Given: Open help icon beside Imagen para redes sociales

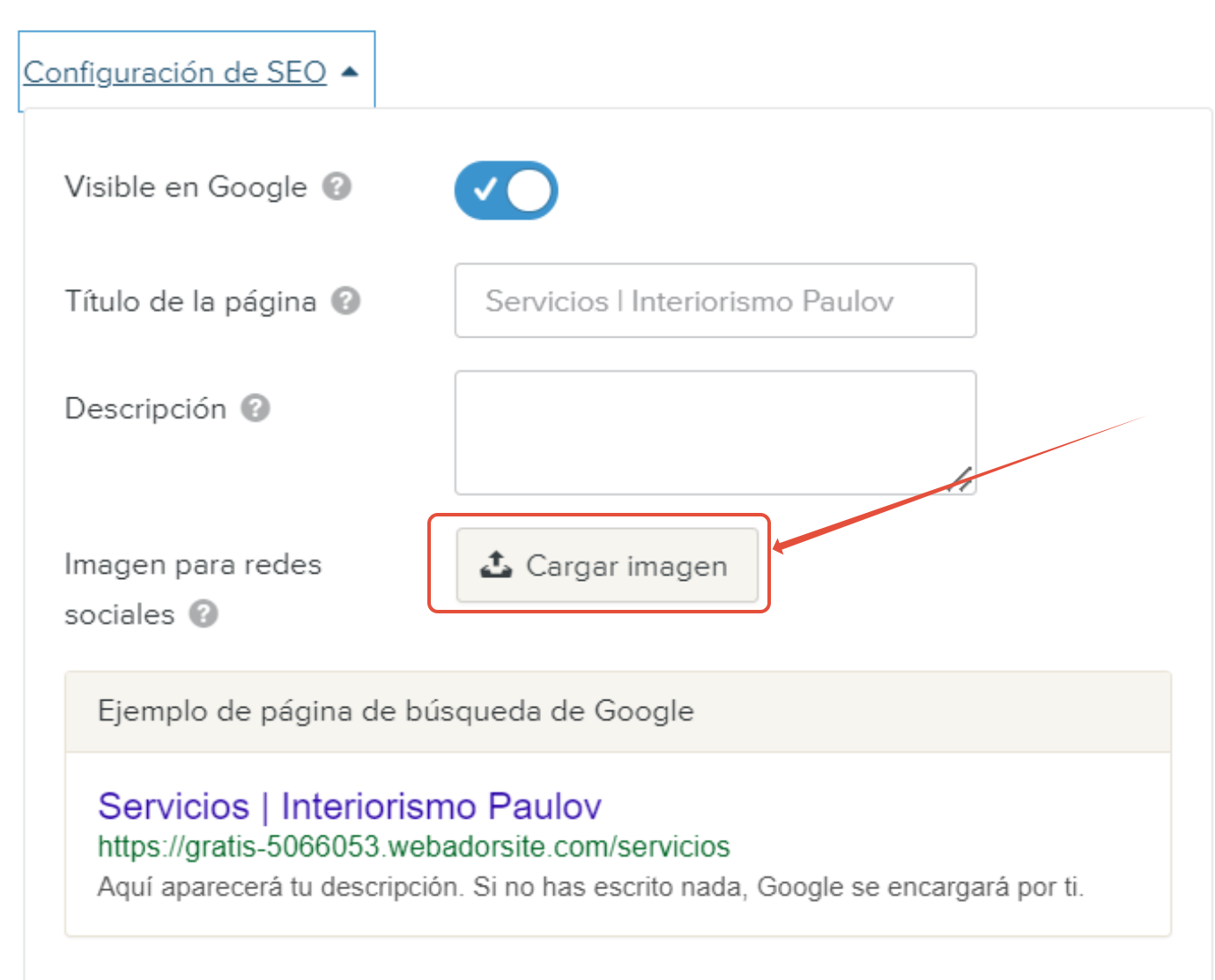Looking at the screenshot, I should [204, 613].
